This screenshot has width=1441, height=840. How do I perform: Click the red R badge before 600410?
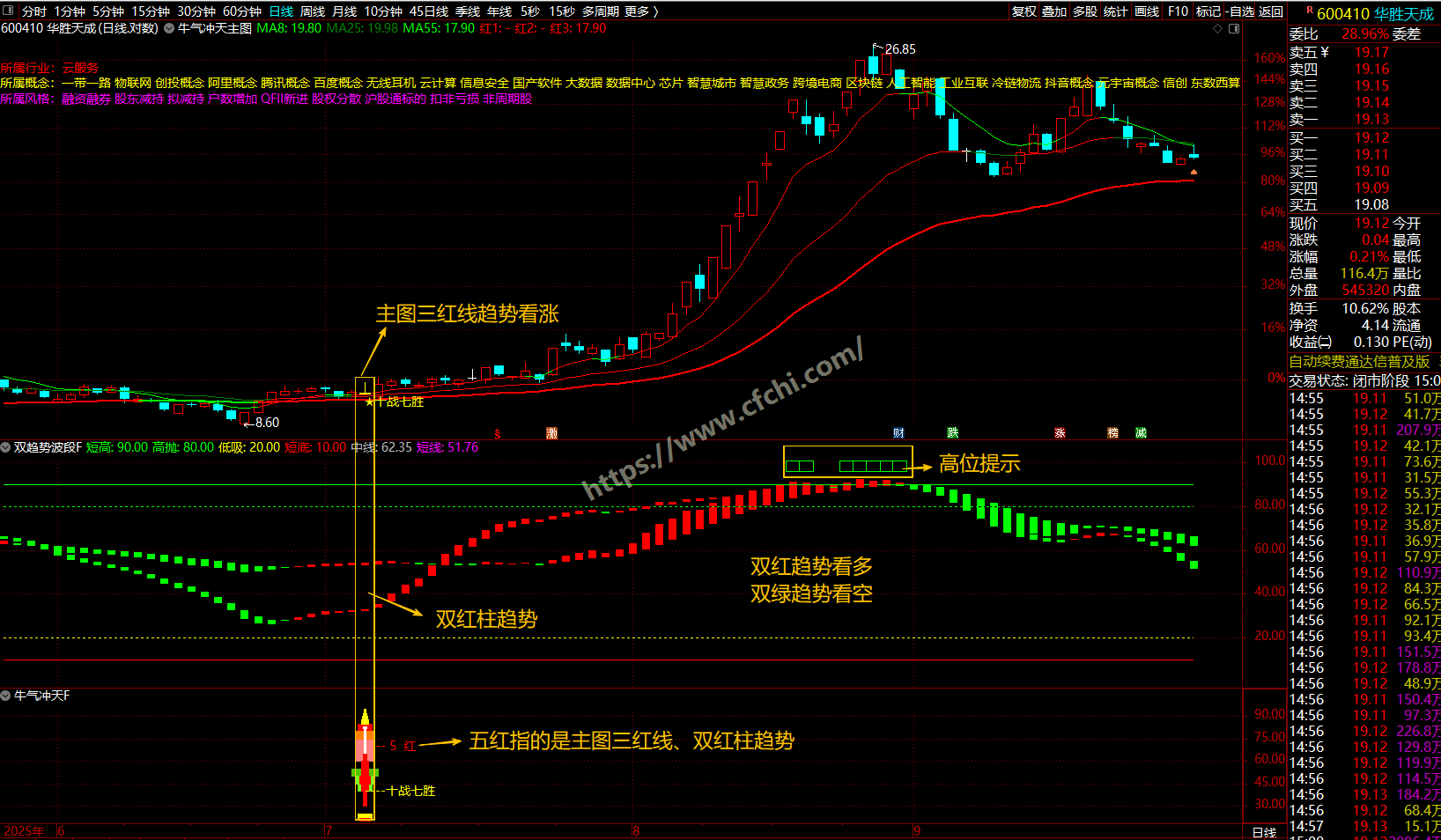[x=1310, y=11]
